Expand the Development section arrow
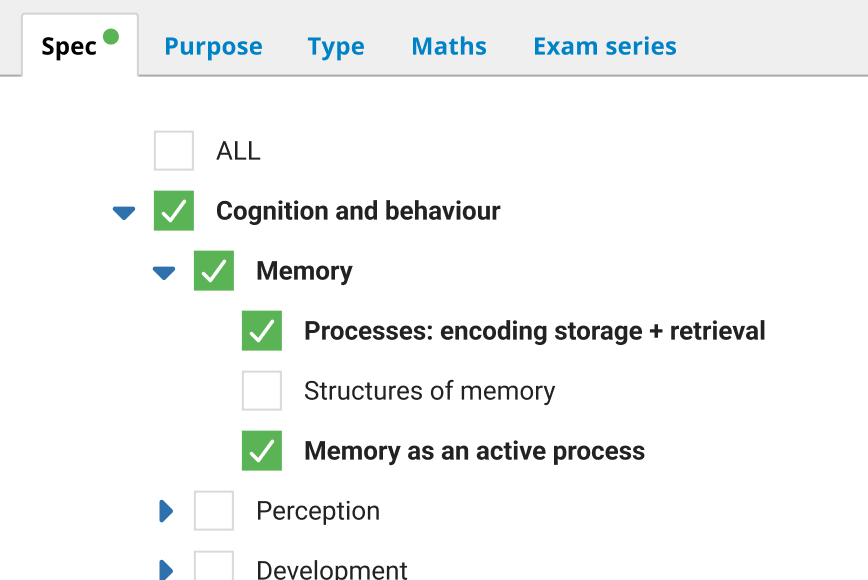The width and height of the screenshot is (868, 580). pyautogui.click(x=166, y=569)
